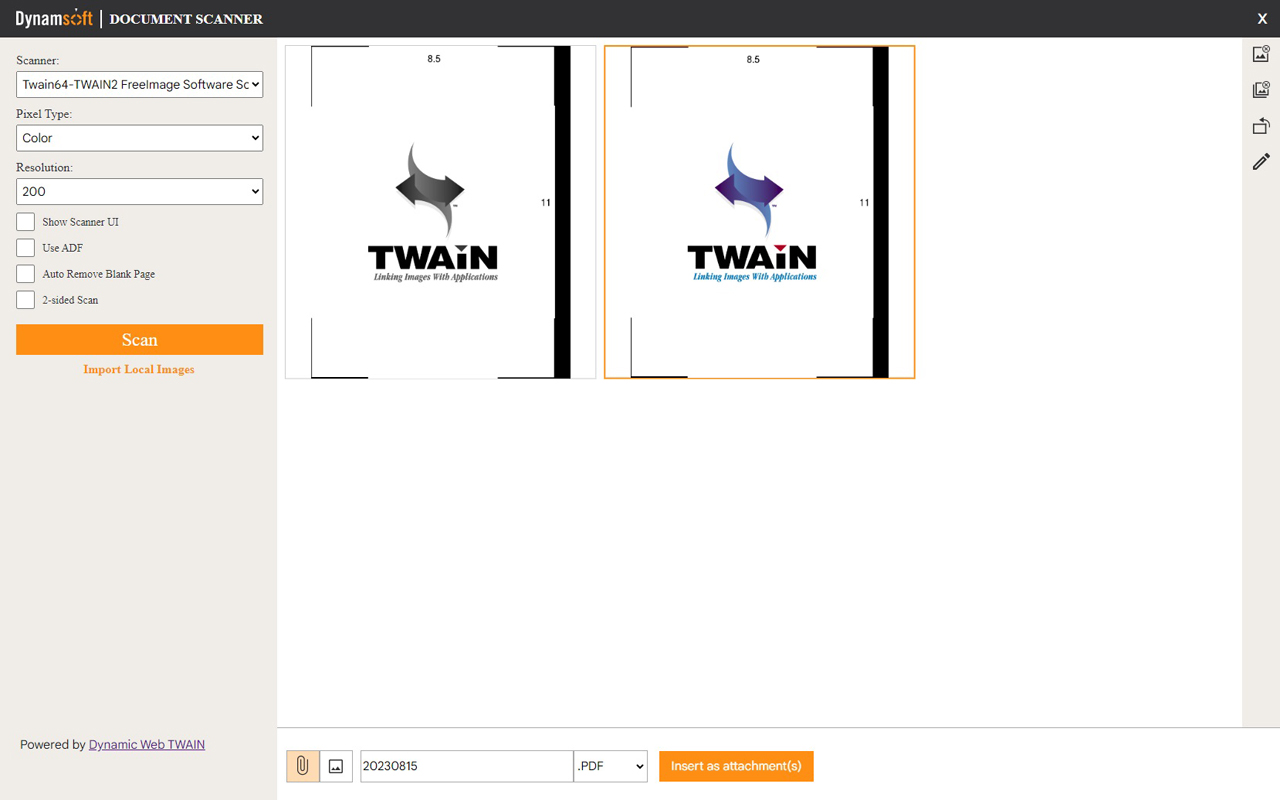The image size is (1280, 800).
Task: Expand the Pixel Type dropdown
Action: pos(139,138)
